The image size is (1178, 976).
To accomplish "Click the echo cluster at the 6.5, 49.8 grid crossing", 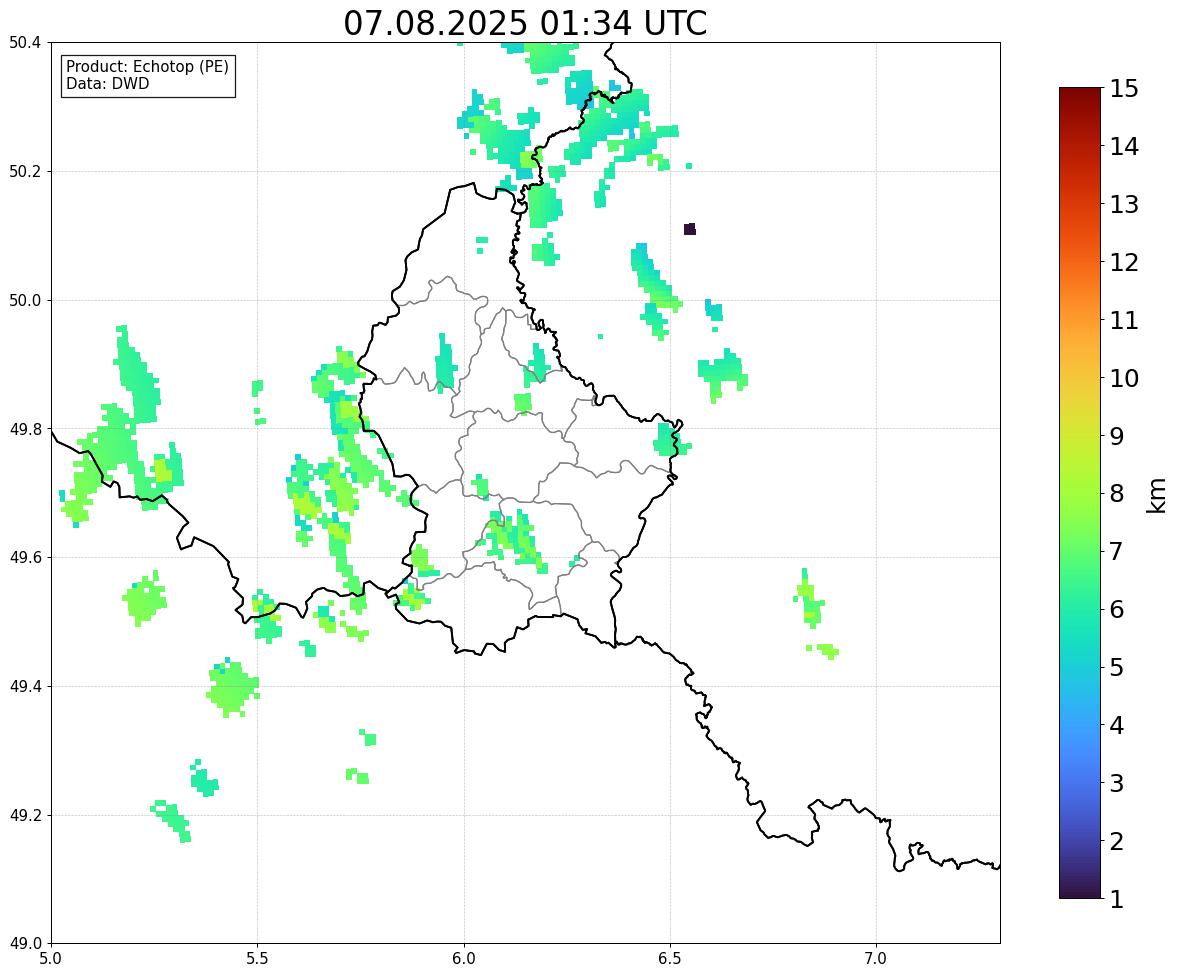I will click(669, 438).
